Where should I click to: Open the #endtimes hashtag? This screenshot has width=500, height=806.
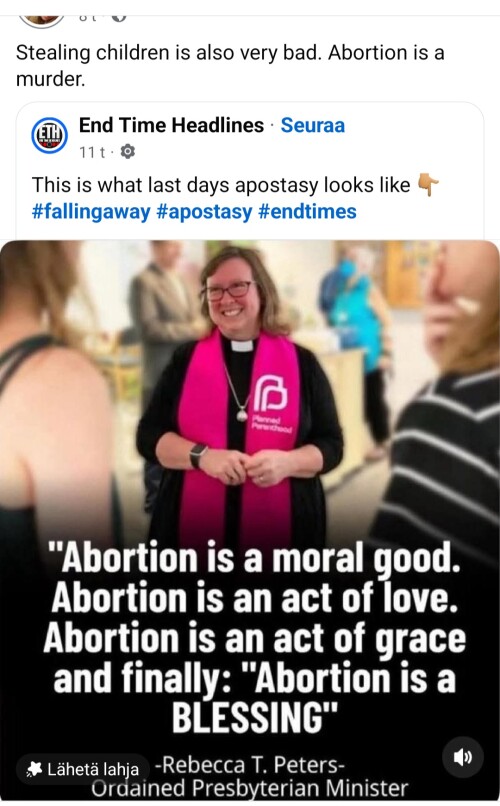307,211
